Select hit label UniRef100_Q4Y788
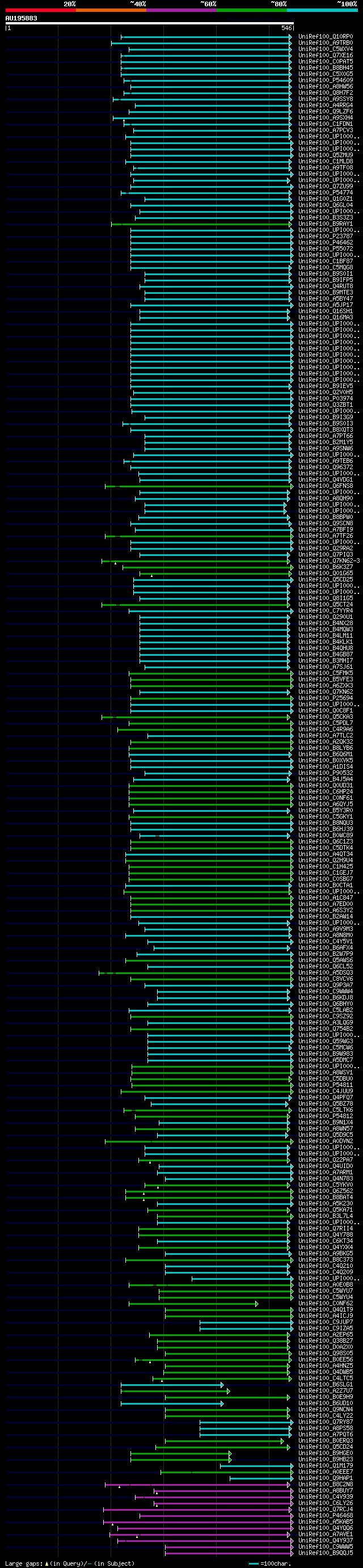 (325, 1234)
